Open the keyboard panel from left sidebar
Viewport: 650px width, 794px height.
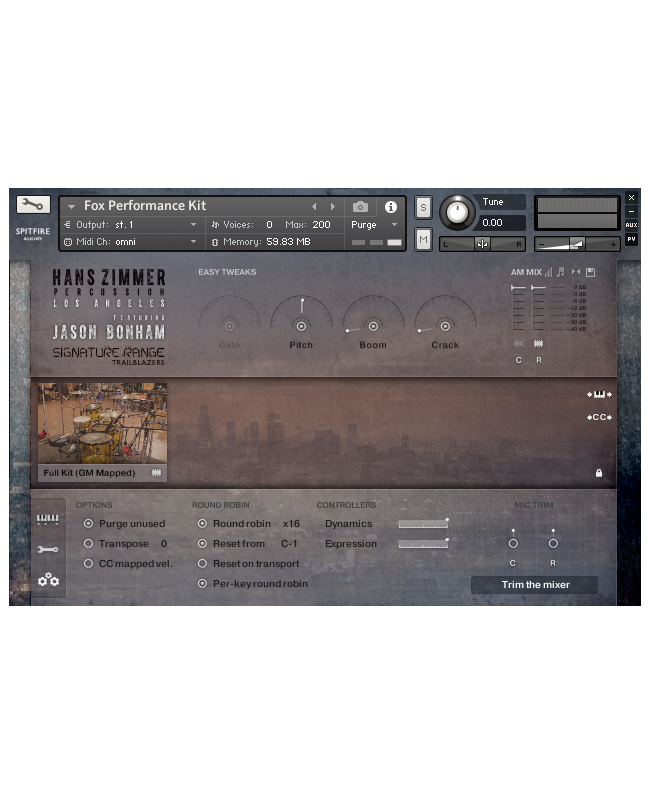point(48,519)
